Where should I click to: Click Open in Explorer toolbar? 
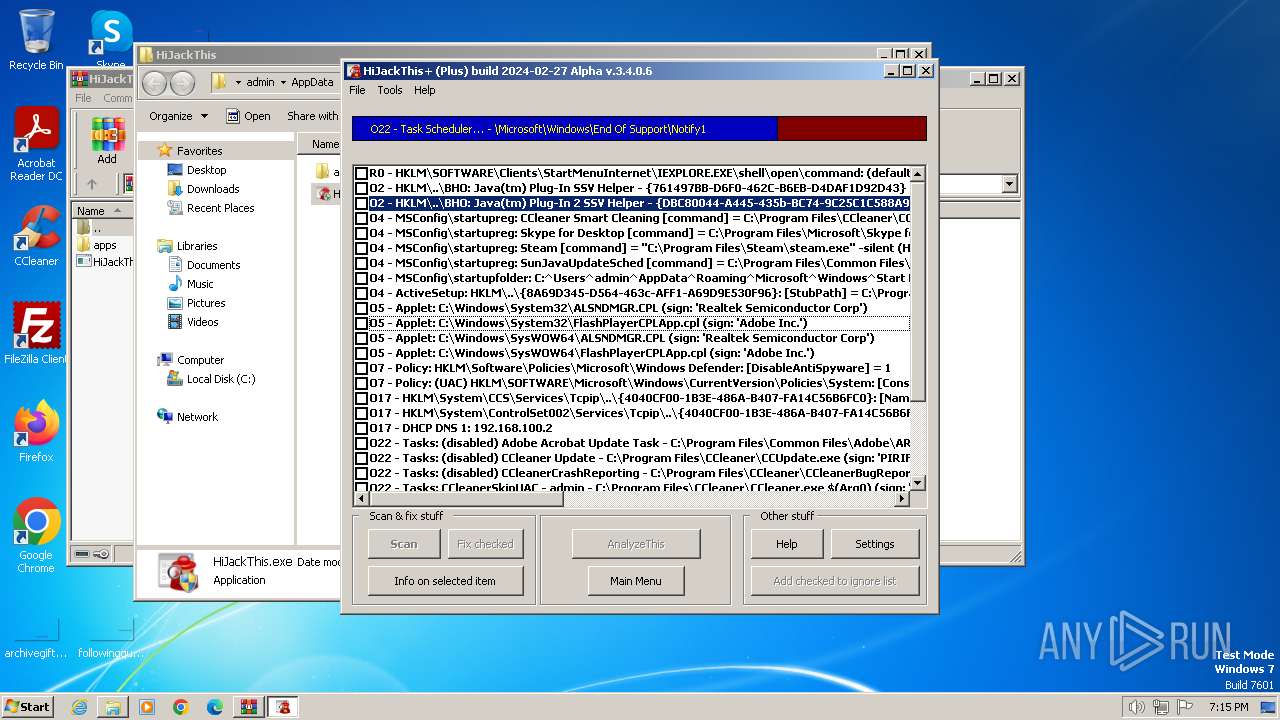click(249, 116)
